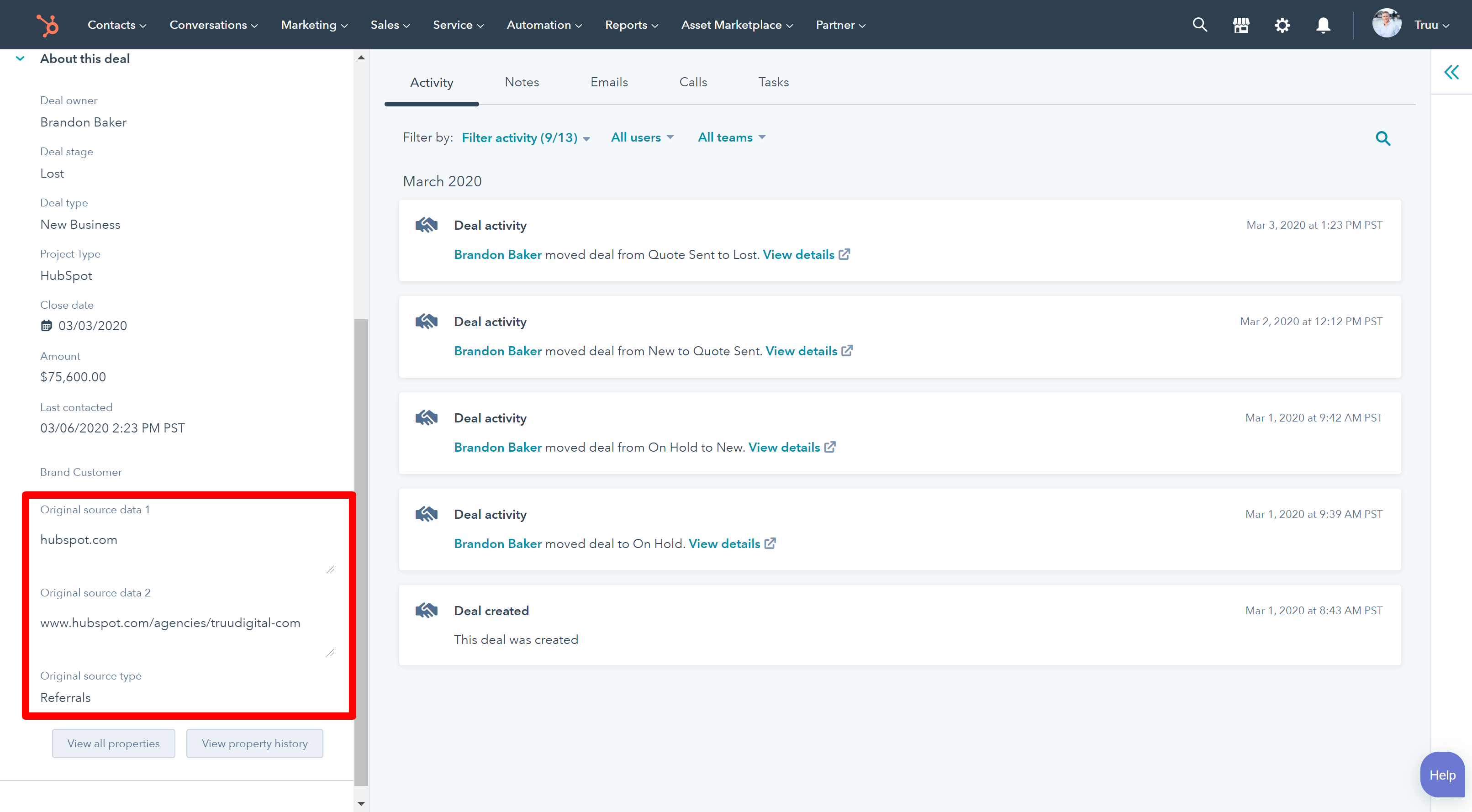The width and height of the screenshot is (1472, 812).
Task: Open the Conversations menu
Action: (x=214, y=25)
